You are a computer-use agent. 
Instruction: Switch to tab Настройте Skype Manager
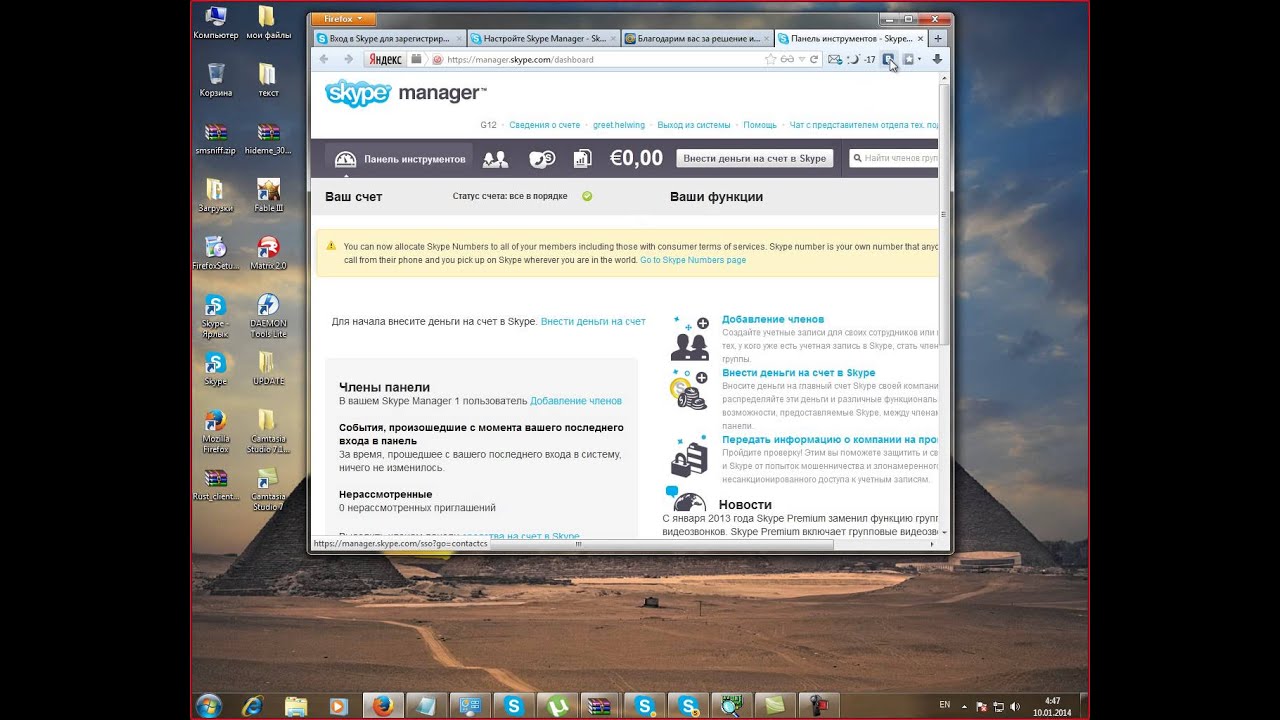click(544, 38)
